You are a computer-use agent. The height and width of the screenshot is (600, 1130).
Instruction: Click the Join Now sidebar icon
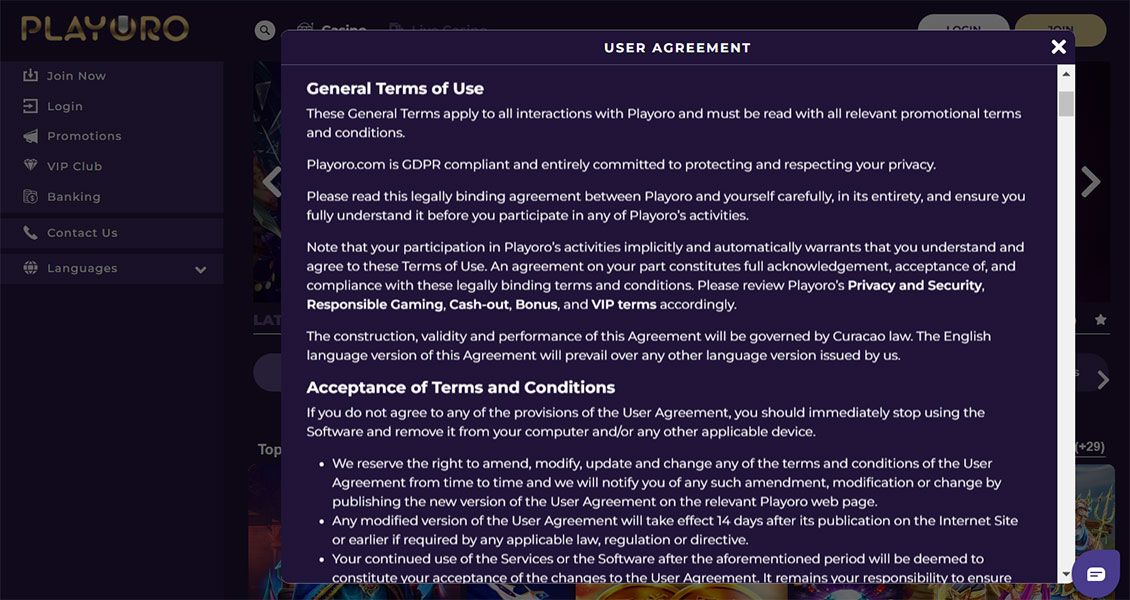point(30,76)
